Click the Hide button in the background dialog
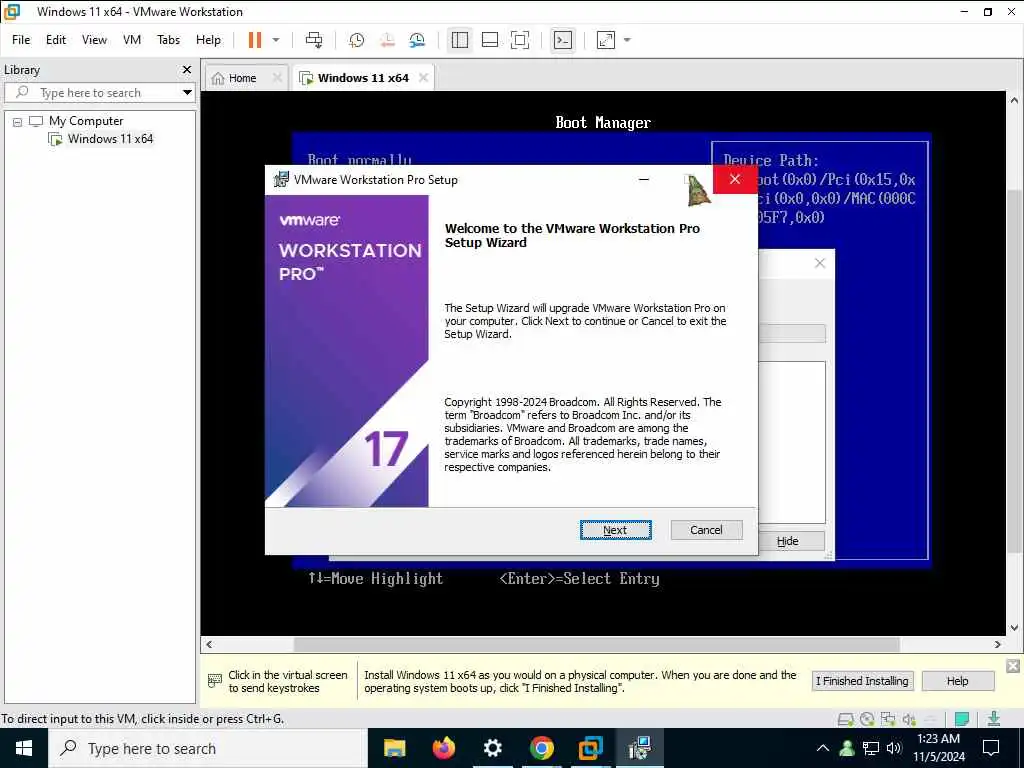The width and height of the screenshot is (1024, 768). click(787, 541)
